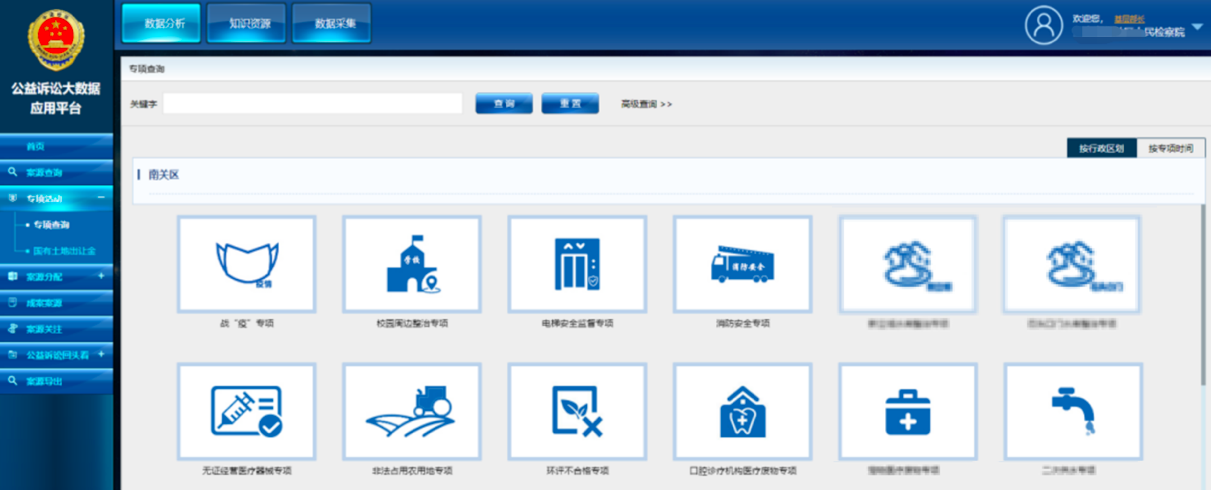Click the tooth clinic 口腔诊疗机构医疗废物专项 icon
This screenshot has width=1211, height=490.
(x=742, y=411)
